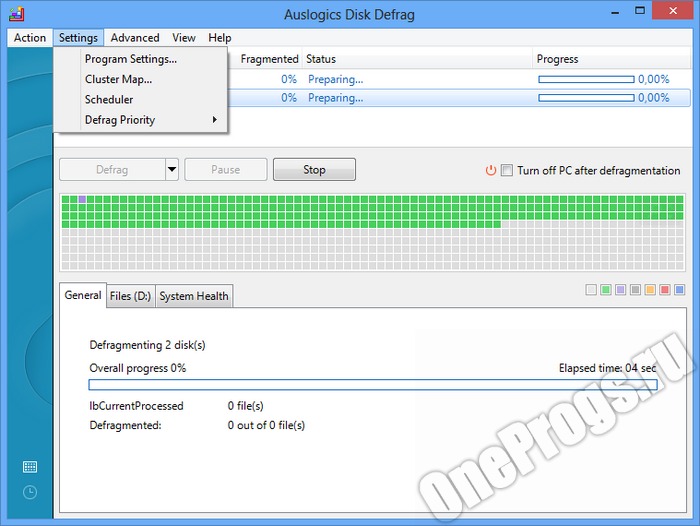Open the cluster map grid sidebar icon

coord(30,467)
